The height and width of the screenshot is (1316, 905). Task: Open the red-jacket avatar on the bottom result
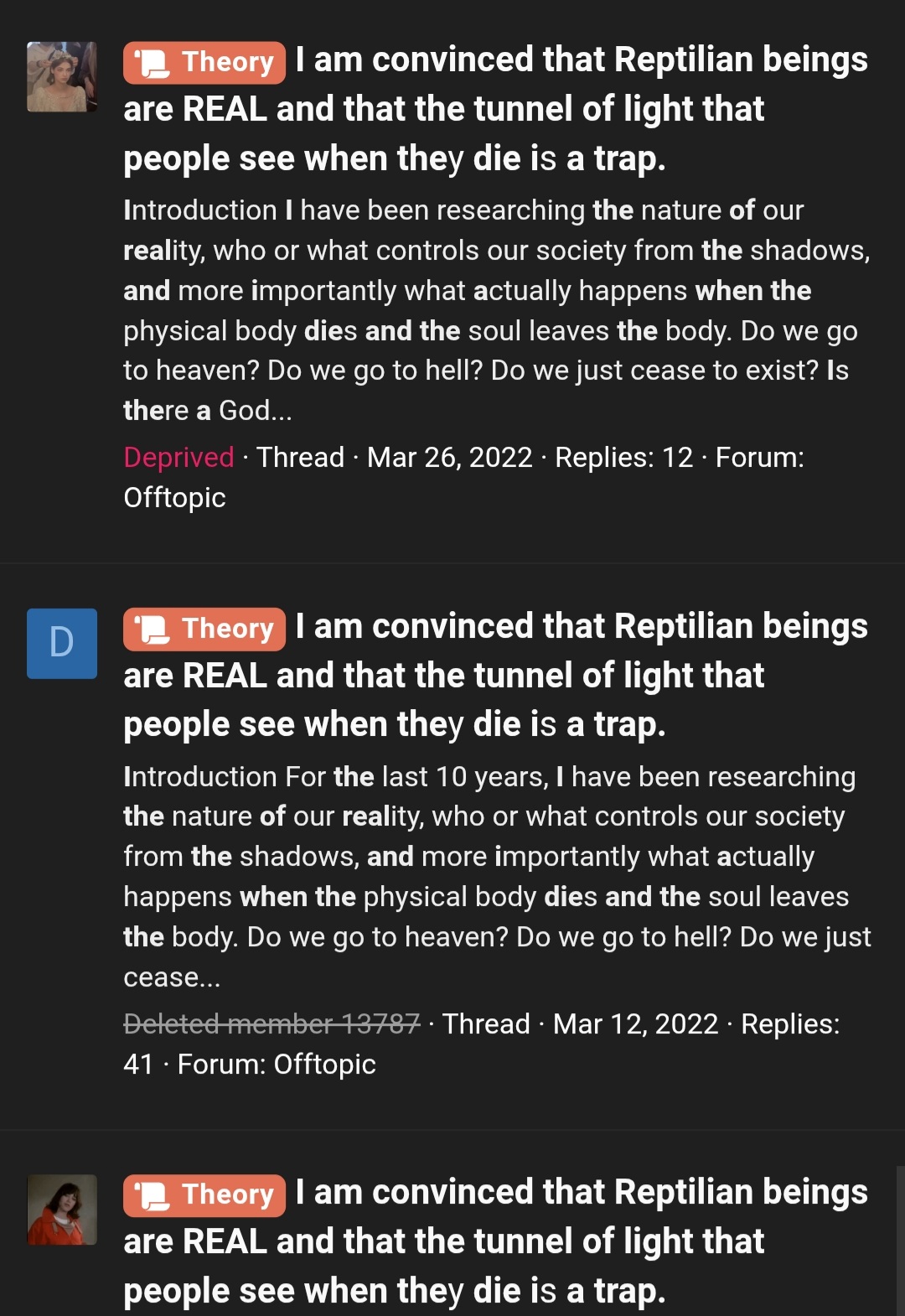pos(62,1210)
